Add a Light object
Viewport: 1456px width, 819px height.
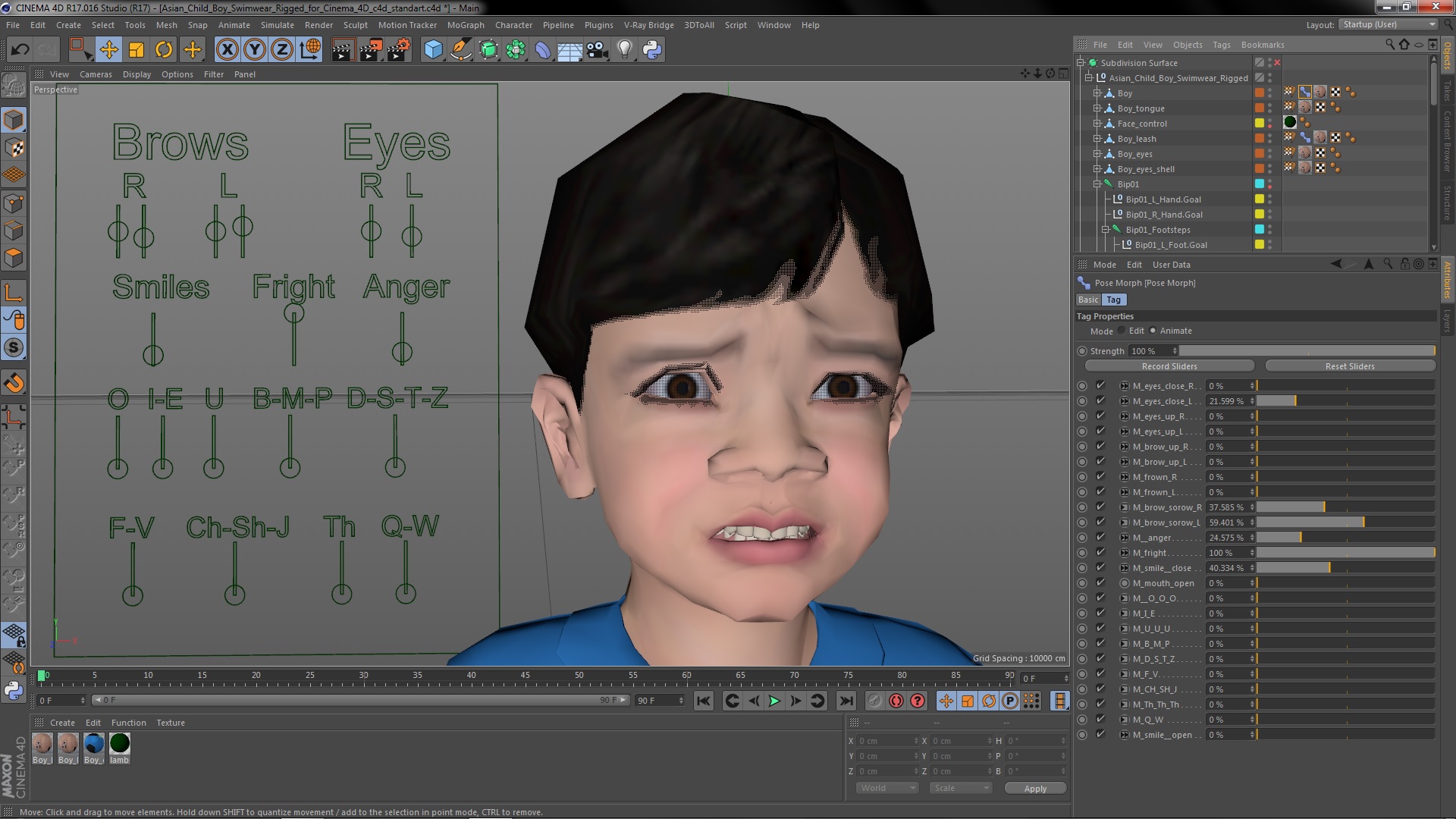point(624,50)
